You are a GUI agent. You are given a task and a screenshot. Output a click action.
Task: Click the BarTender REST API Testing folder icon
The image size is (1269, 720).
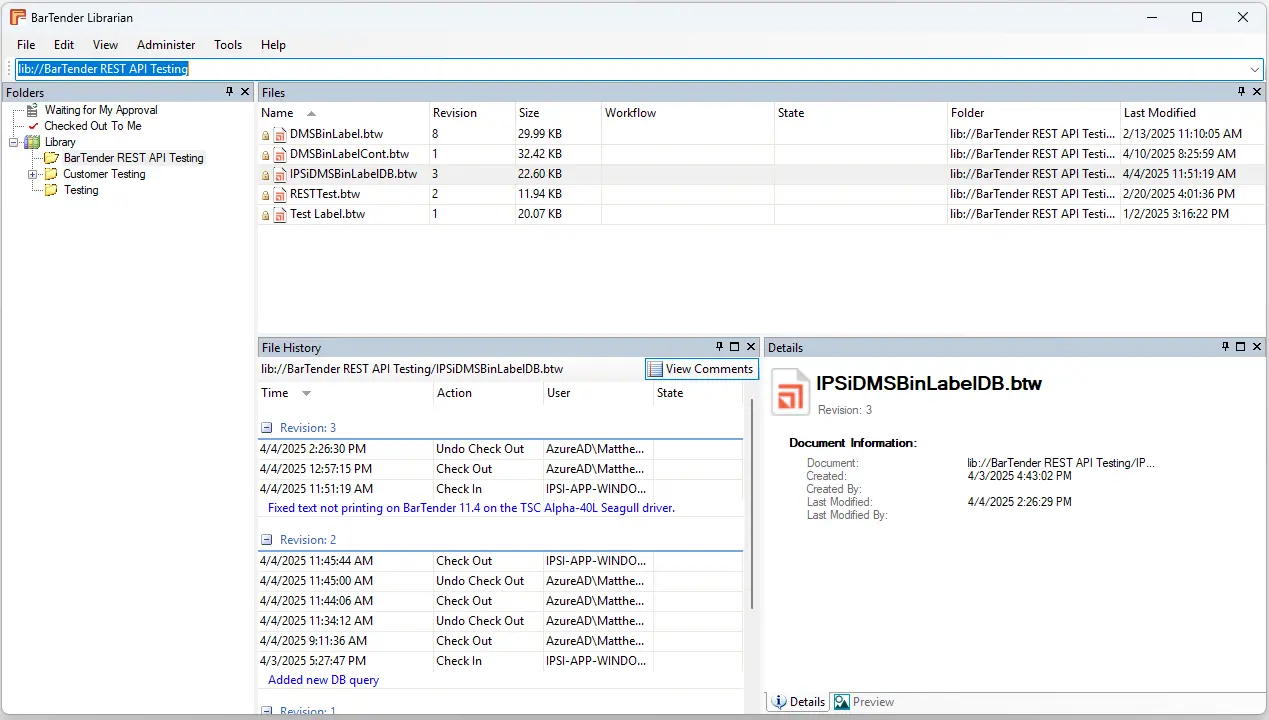point(51,158)
